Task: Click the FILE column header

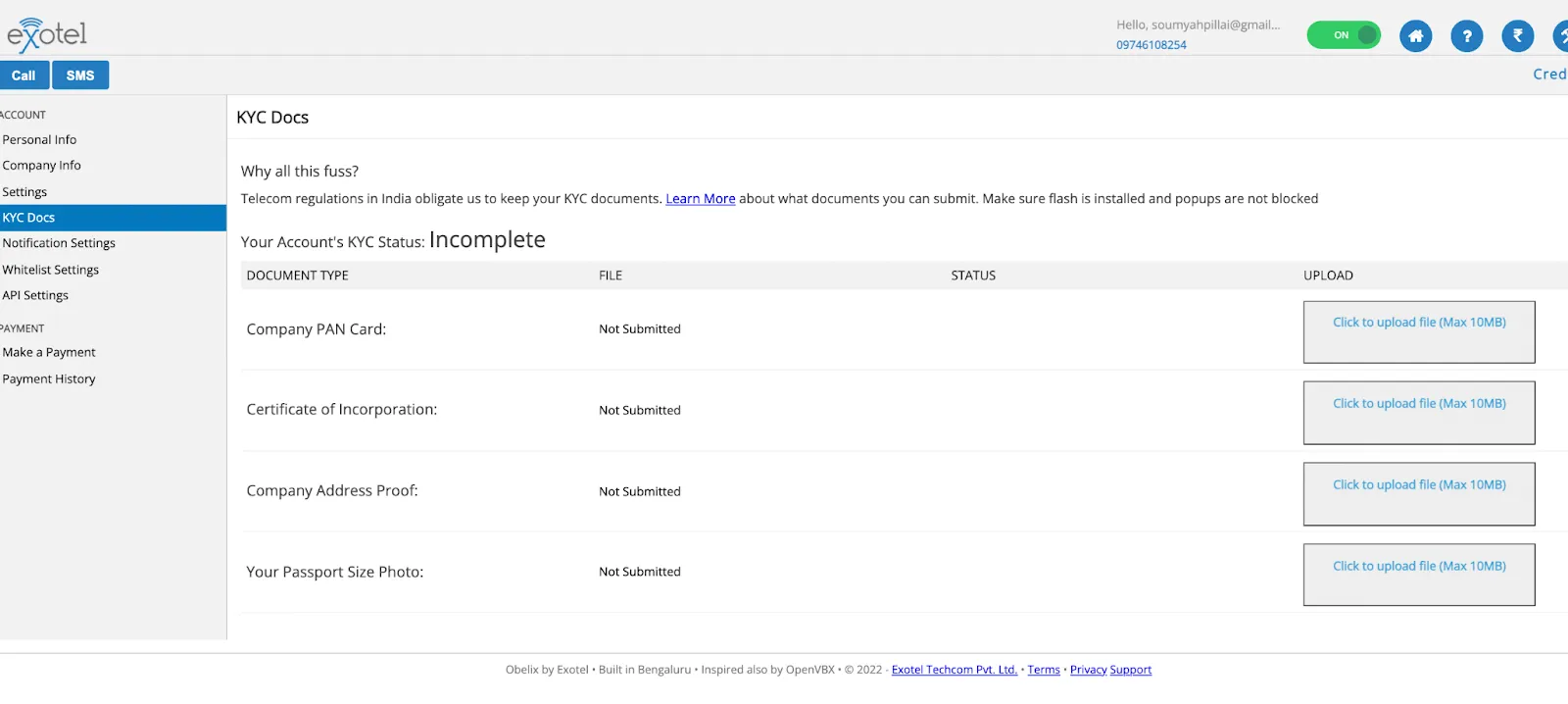Action: (611, 276)
